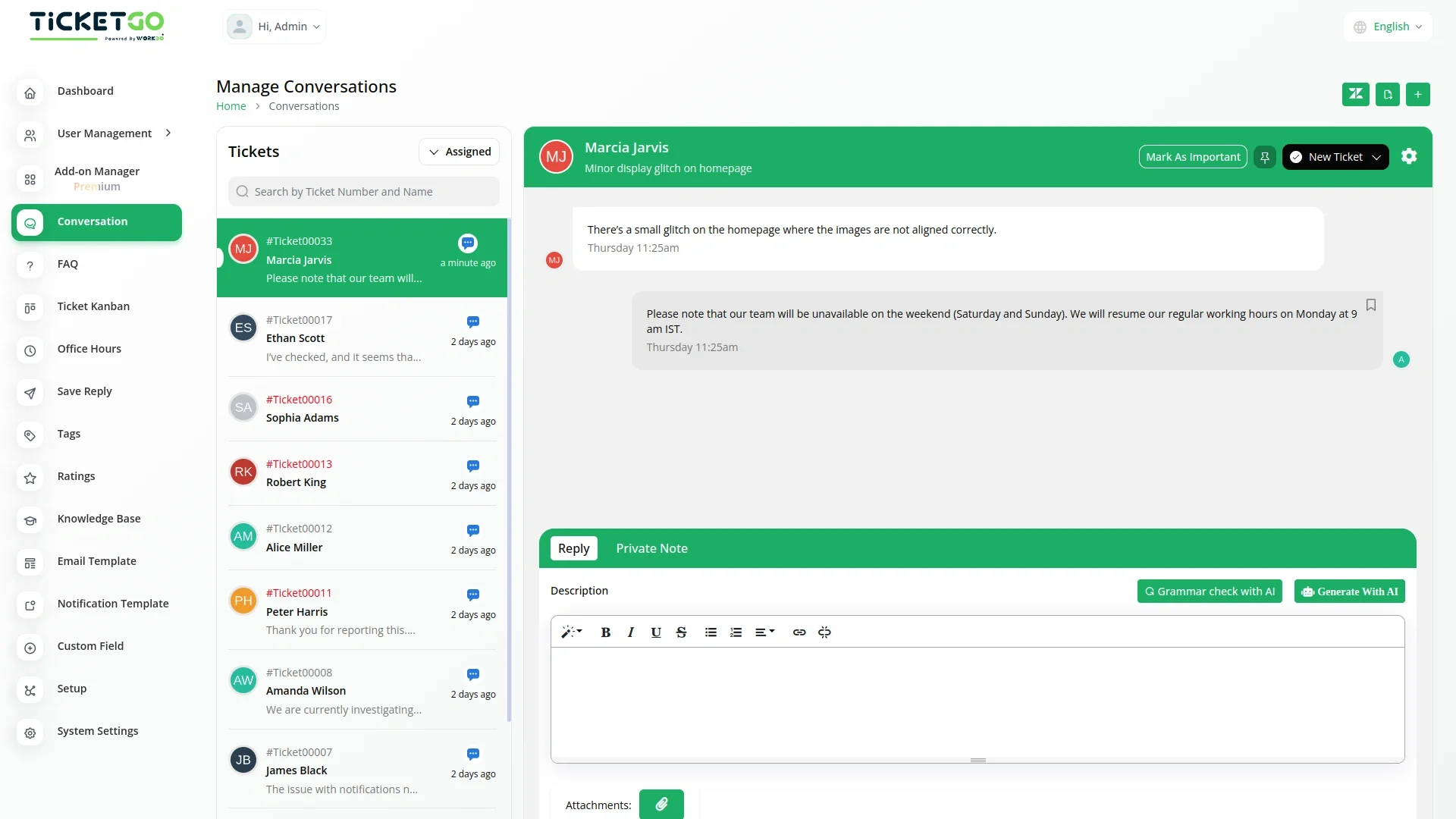The height and width of the screenshot is (819, 1456).
Task: Click the export file icon
Action: click(1387, 94)
